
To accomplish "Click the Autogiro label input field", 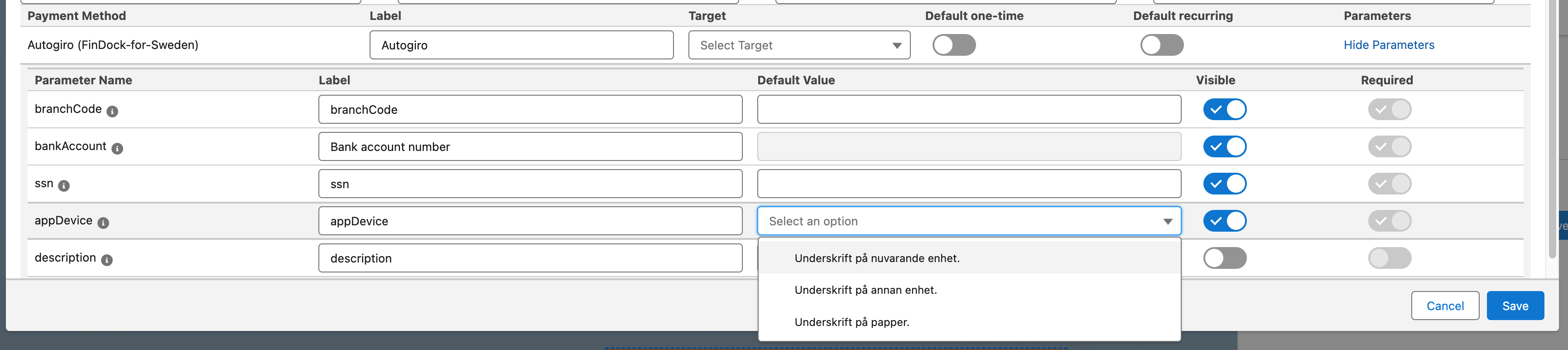I will (521, 45).
